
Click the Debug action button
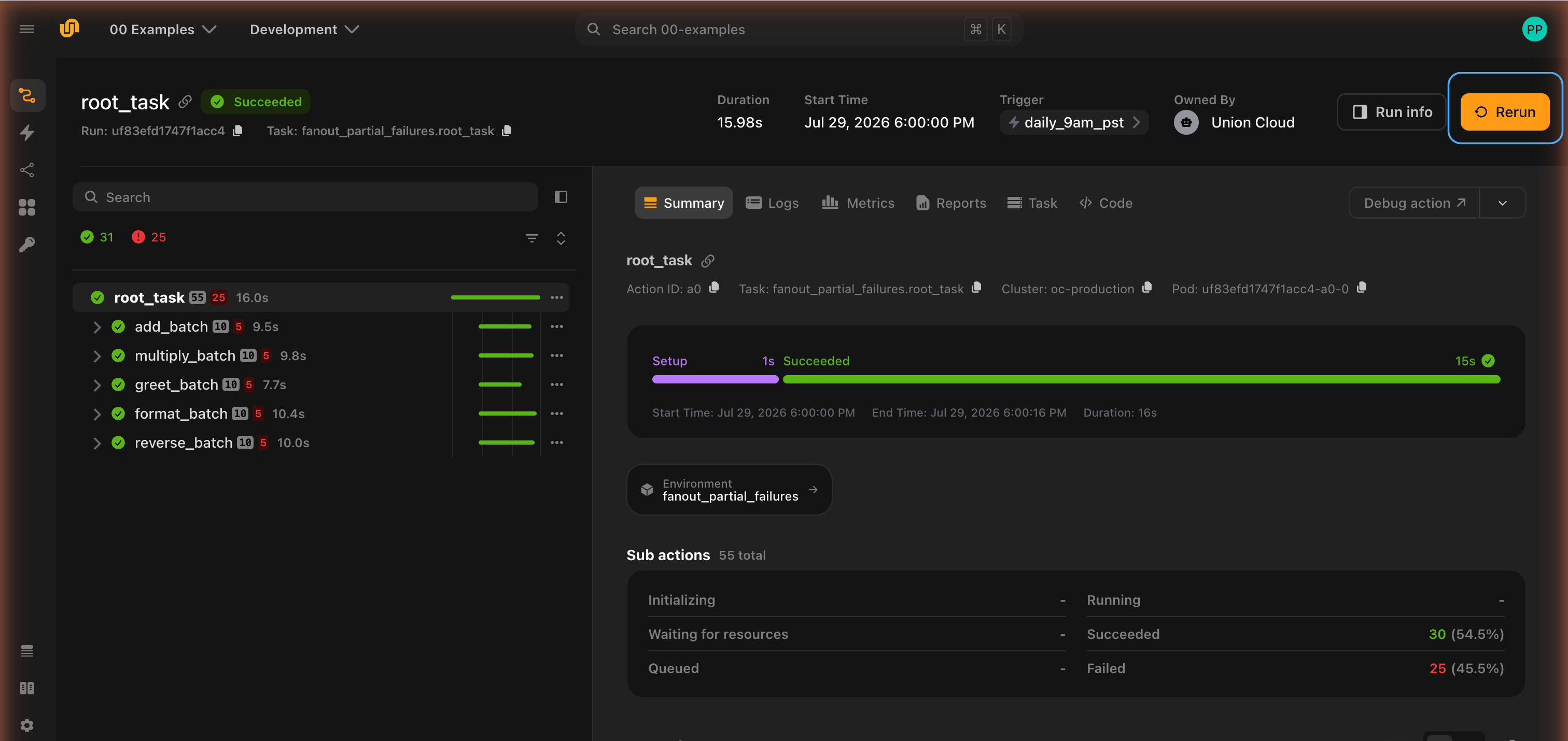(1415, 203)
